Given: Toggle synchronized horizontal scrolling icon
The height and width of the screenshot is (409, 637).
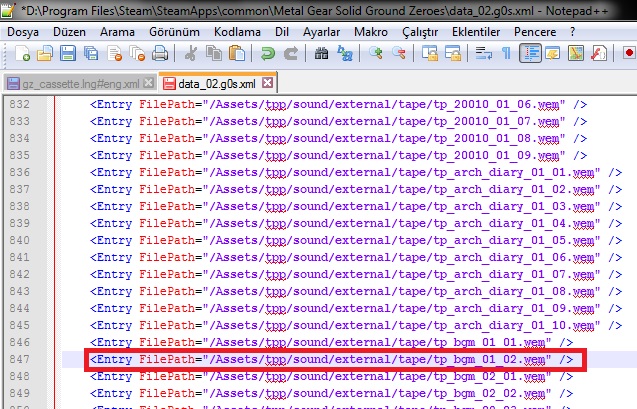Looking at the screenshot, I should pos(453,53).
